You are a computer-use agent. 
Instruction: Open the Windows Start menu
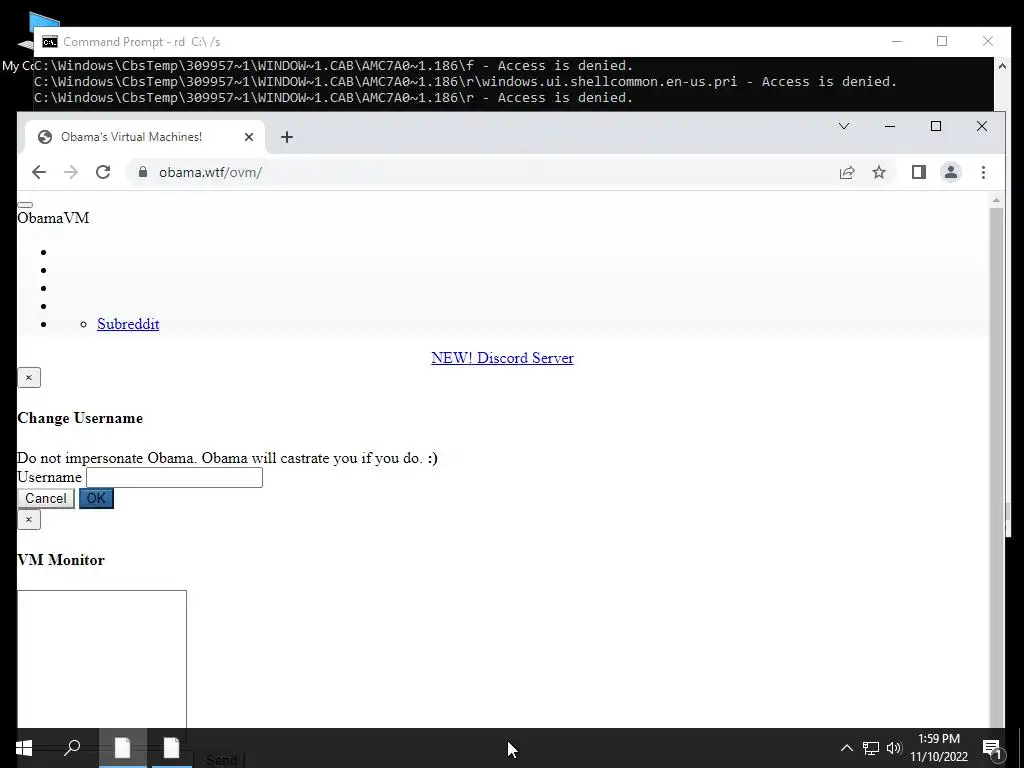click(24, 748)
